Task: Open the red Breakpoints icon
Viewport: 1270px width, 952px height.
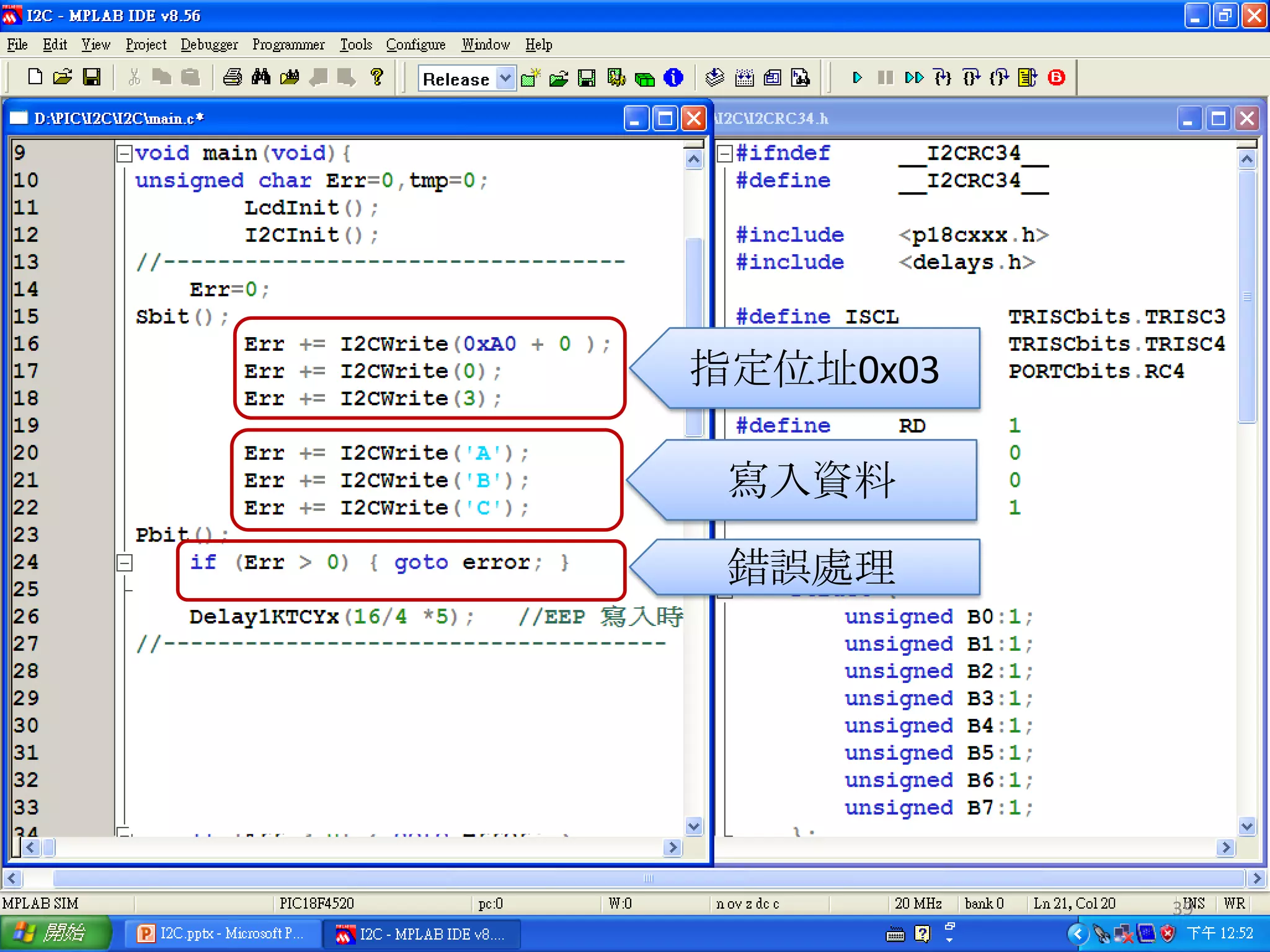Action: click(x=1057, y=77)
